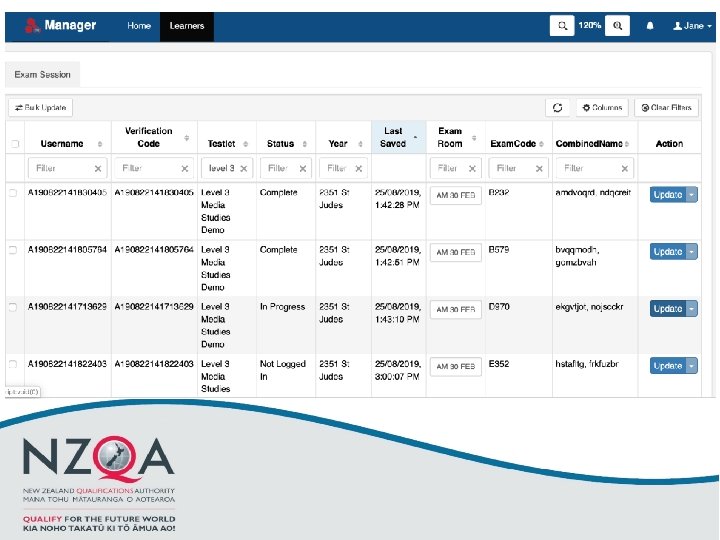Open the Jane user dropdown

[692, 26]
